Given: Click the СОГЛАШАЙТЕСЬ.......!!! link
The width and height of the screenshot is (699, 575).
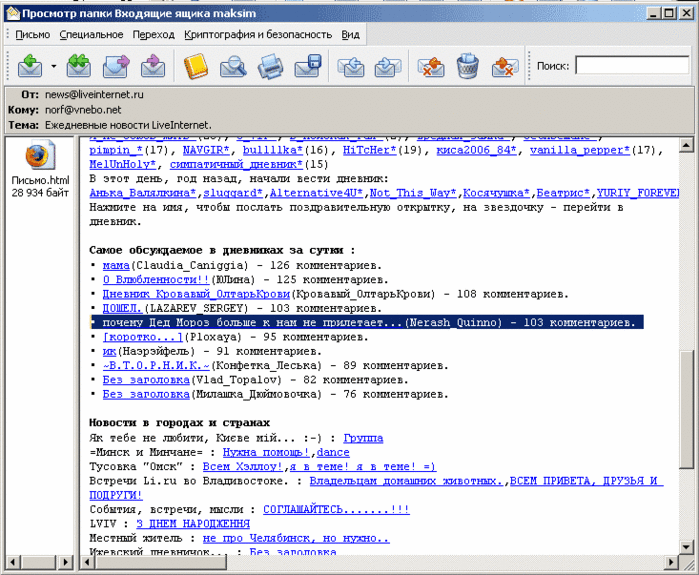Looking at the screenshot, I should click(336, 509).
